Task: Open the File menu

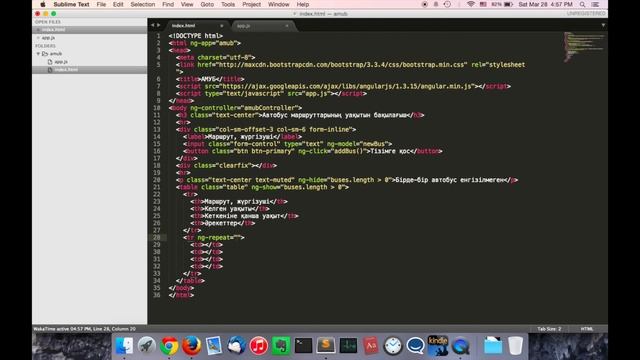Action: coord(101,4)
